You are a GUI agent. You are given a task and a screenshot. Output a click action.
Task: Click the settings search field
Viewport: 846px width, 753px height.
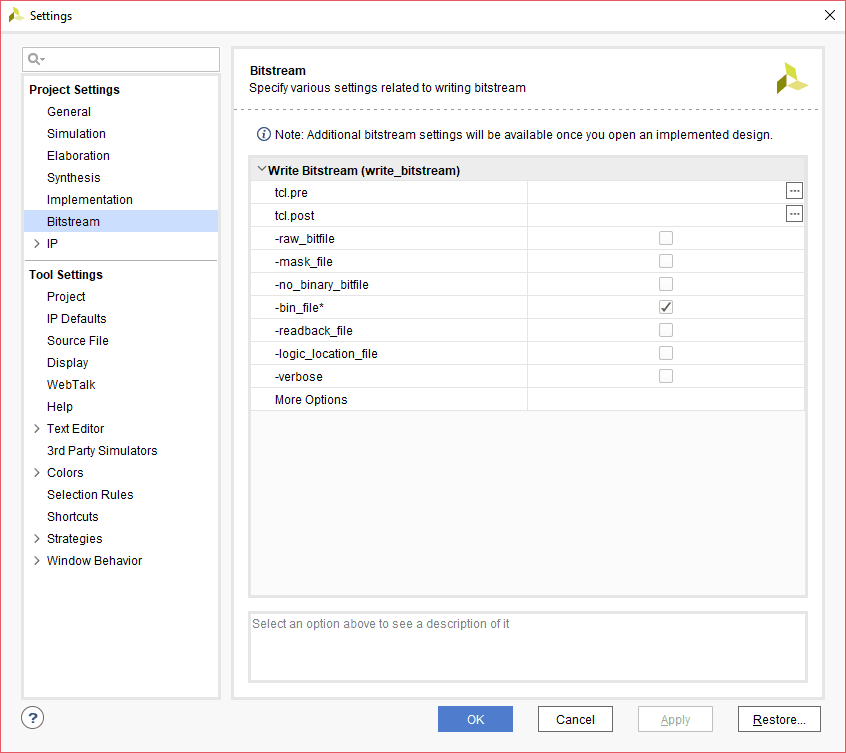pos(130,60)
